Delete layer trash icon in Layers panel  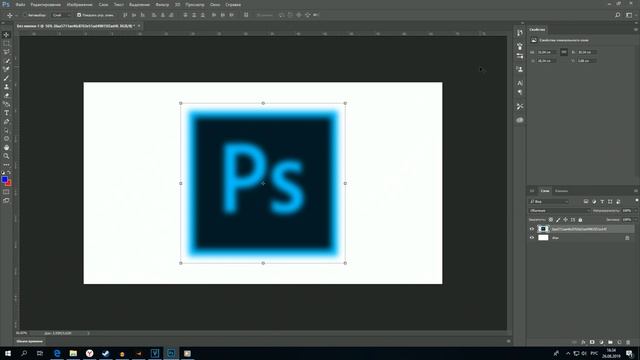coord(628,342)
